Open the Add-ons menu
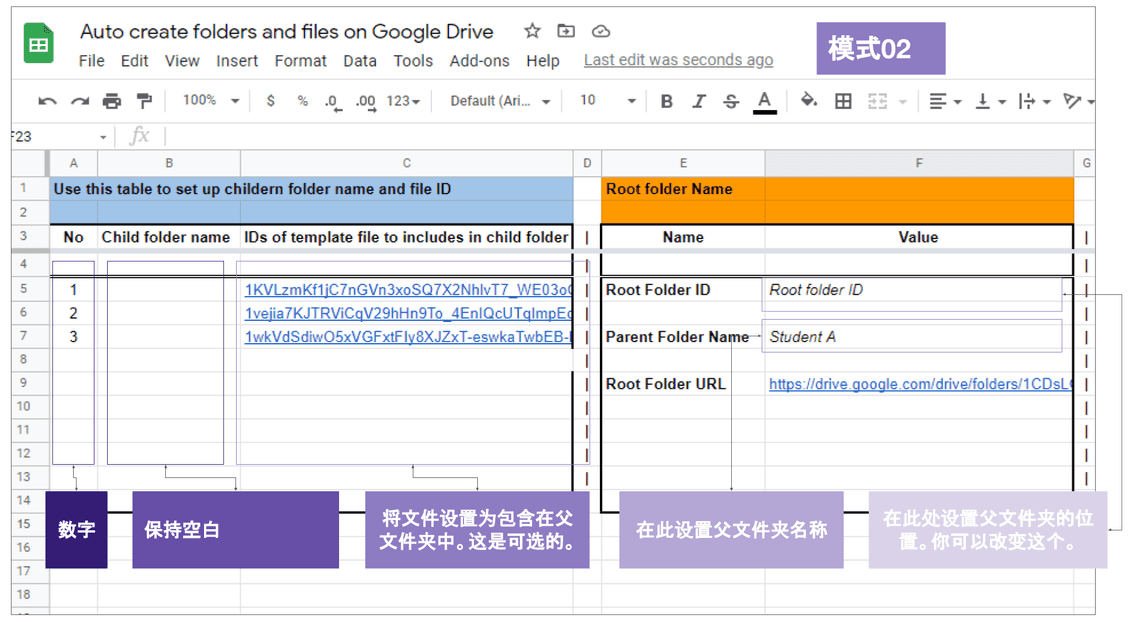Viewport: 1140px width, 622px height. pos(479,61)
